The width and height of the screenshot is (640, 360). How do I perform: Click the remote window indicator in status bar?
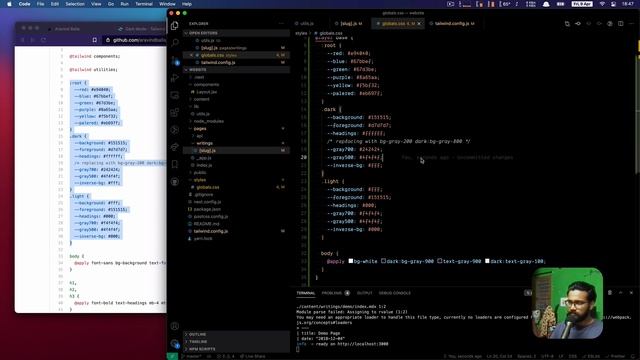point(172,356)
